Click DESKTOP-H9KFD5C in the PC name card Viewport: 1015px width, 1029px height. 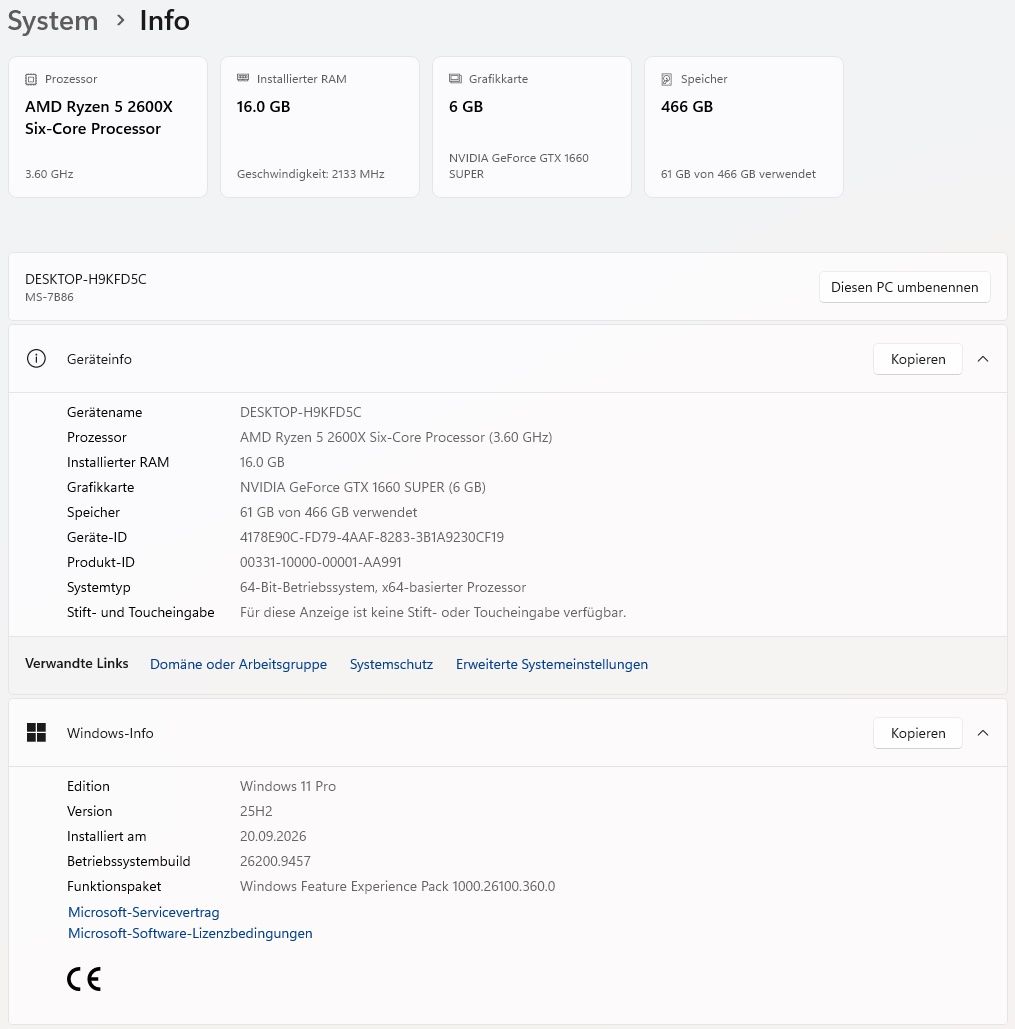point(85,279)
